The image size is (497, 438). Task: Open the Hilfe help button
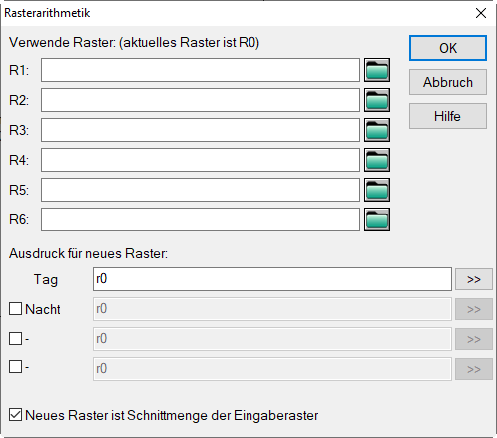(x=448, y=116)
